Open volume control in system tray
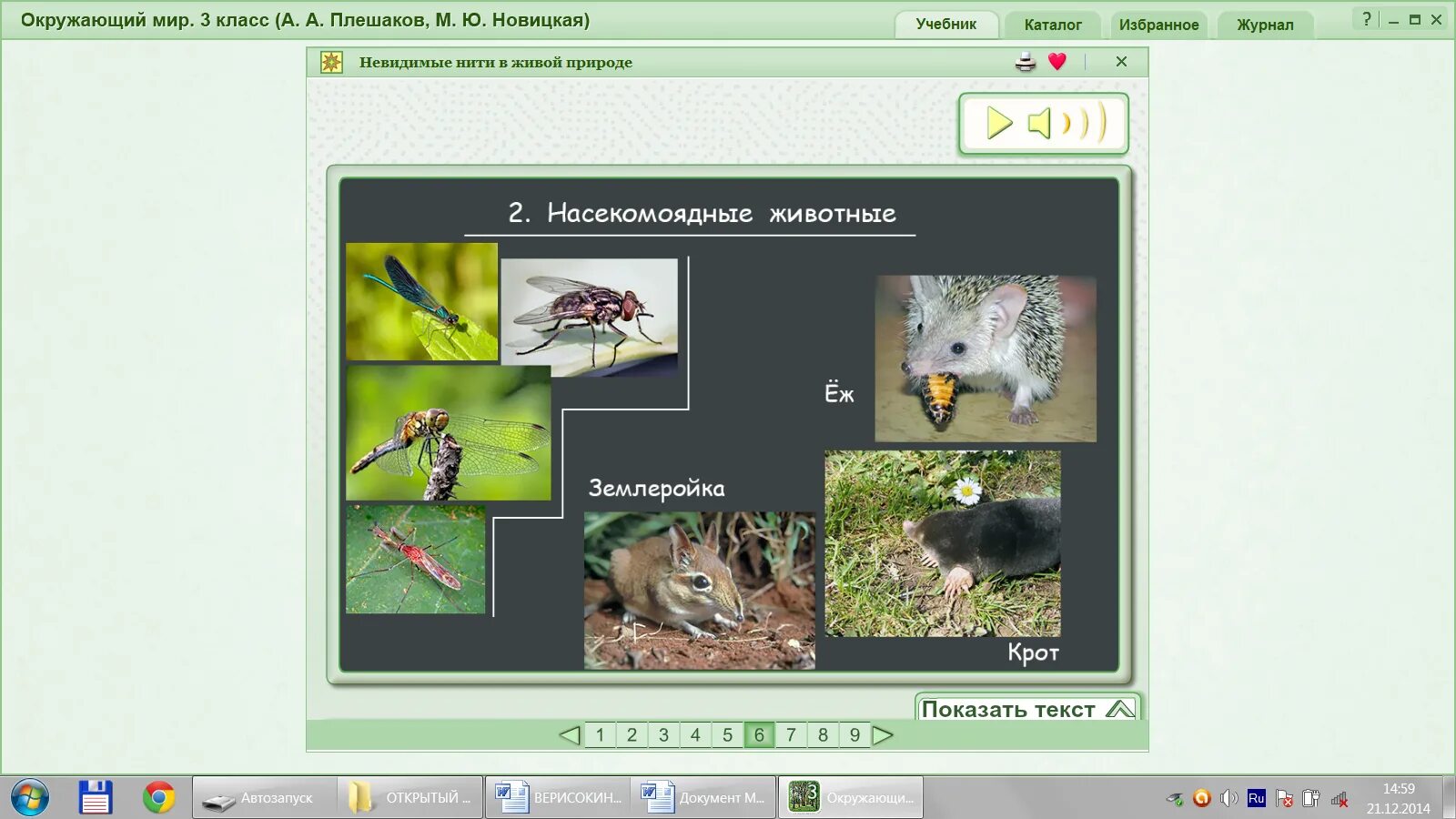The height and width of the screenshot is (819, 1456). pos(1228,798)
